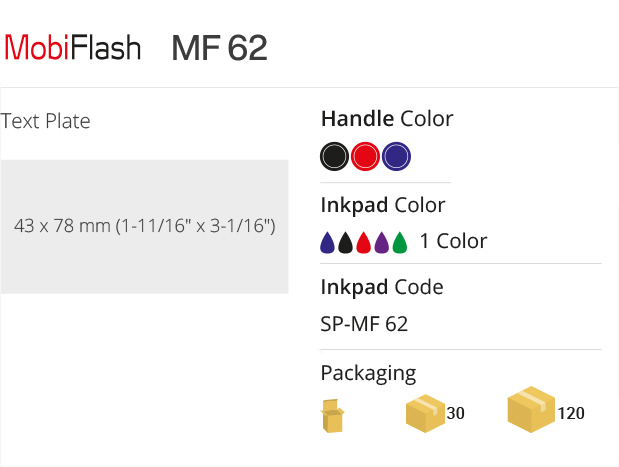Click the green inkpad drop icon
This screenshot has height=467, width=619.
pyautogui.click(x=400, y=242)
